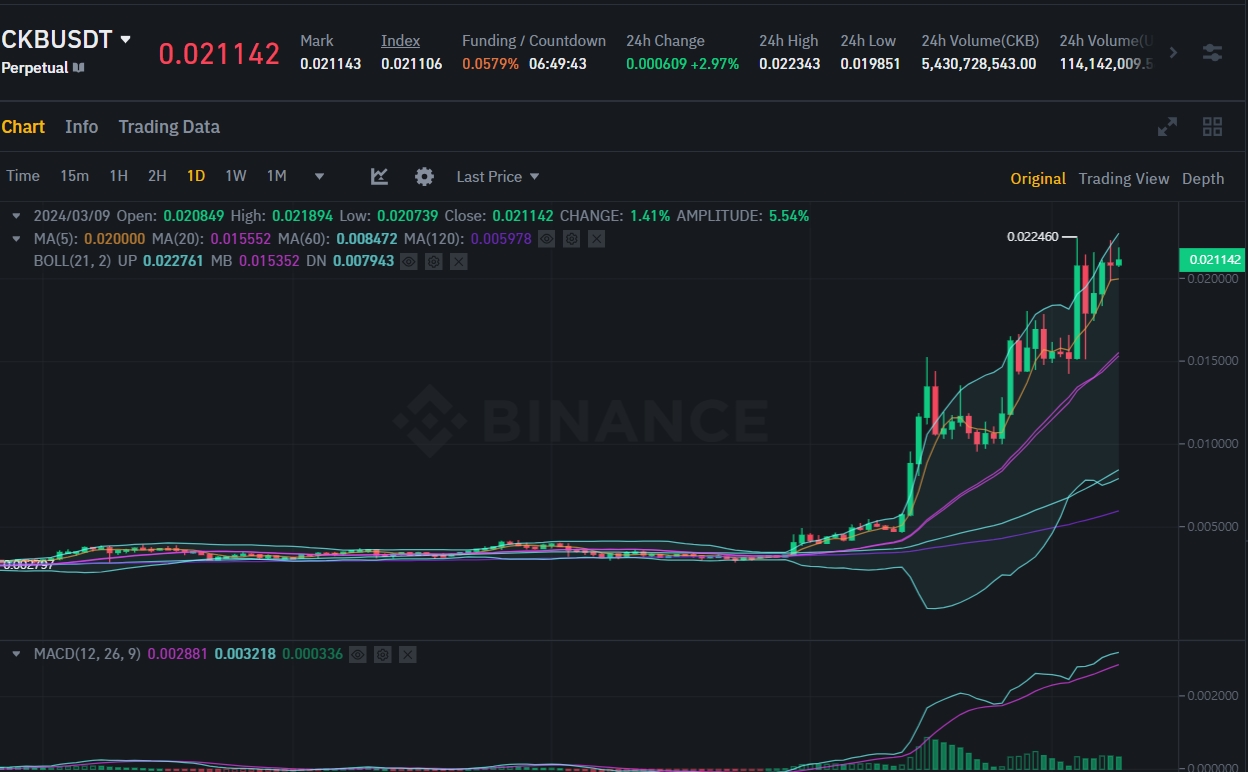The height and width of the screenshot is (772, 1248).
Task: Click the BOLL UP value 0.022761
Action: pyautogui.click(x=173, y=261)
